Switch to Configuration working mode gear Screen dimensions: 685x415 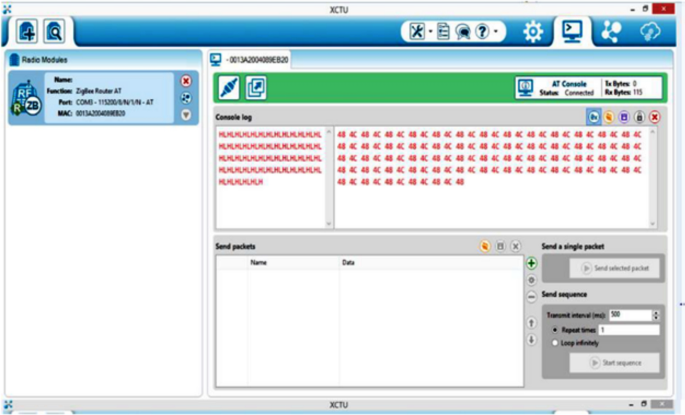[533, 31]
